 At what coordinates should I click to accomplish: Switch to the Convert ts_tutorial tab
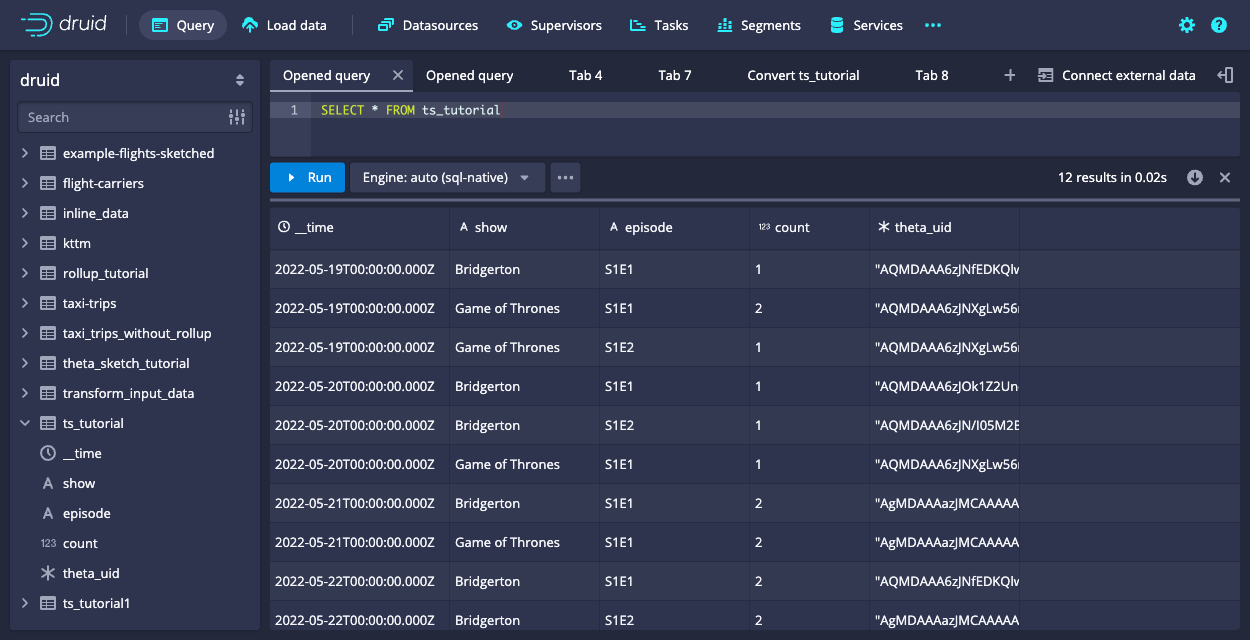point(803,75)
